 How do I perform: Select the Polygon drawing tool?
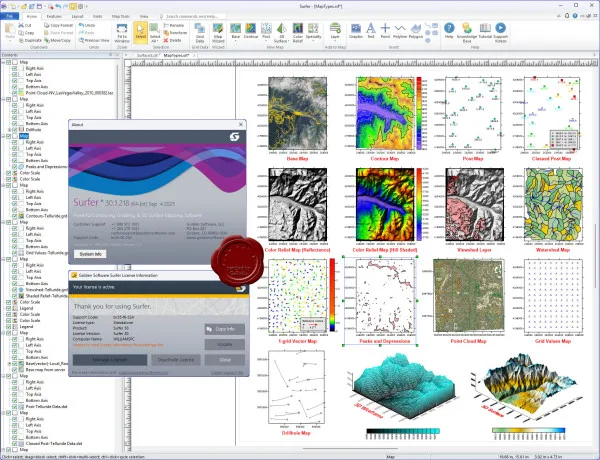[416, 31]
